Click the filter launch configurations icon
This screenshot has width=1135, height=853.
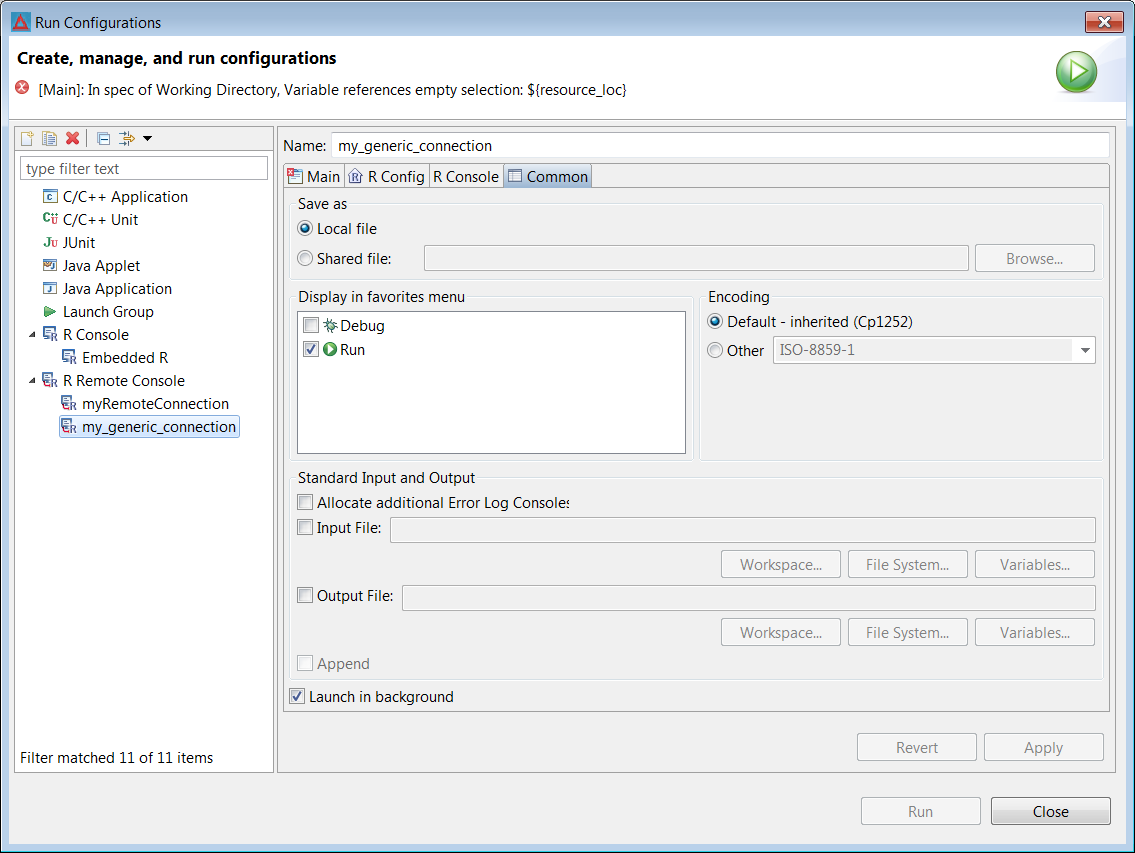tap(127, 138)
